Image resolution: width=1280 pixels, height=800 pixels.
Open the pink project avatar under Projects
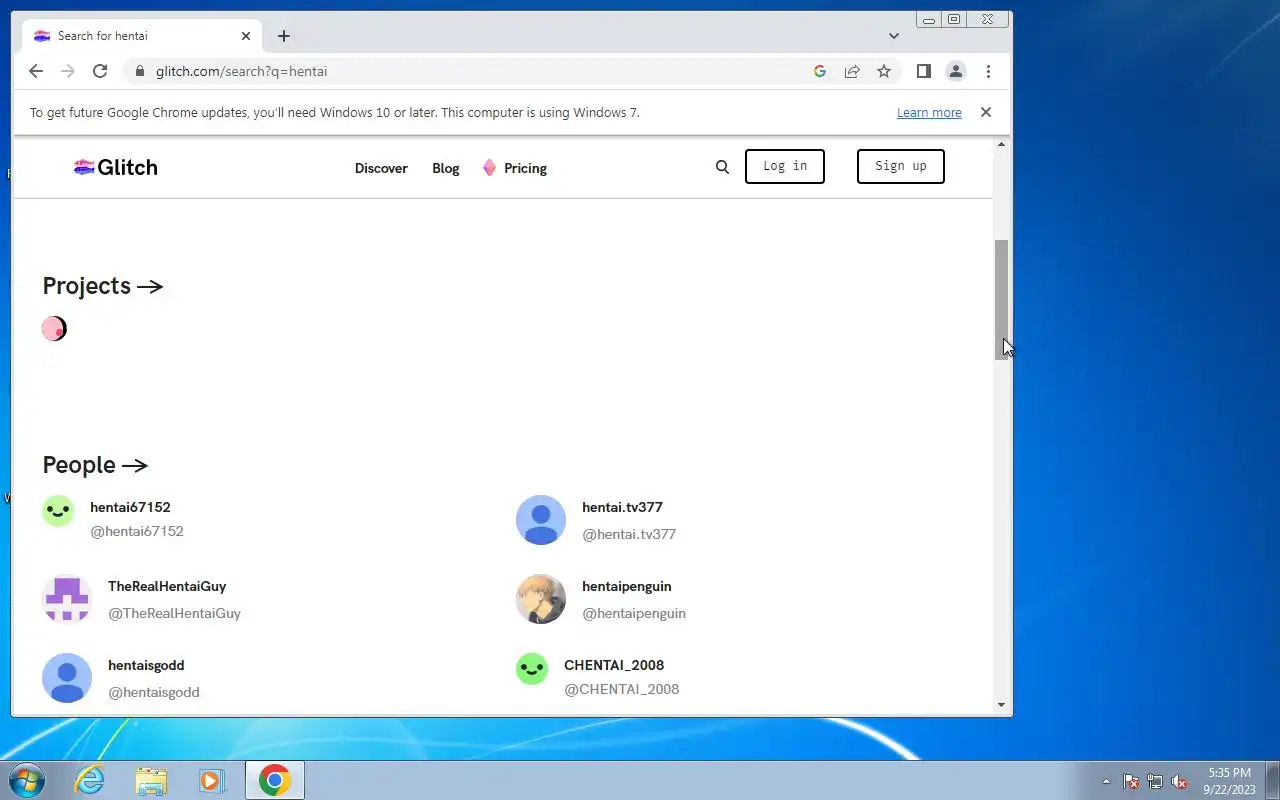54,328
